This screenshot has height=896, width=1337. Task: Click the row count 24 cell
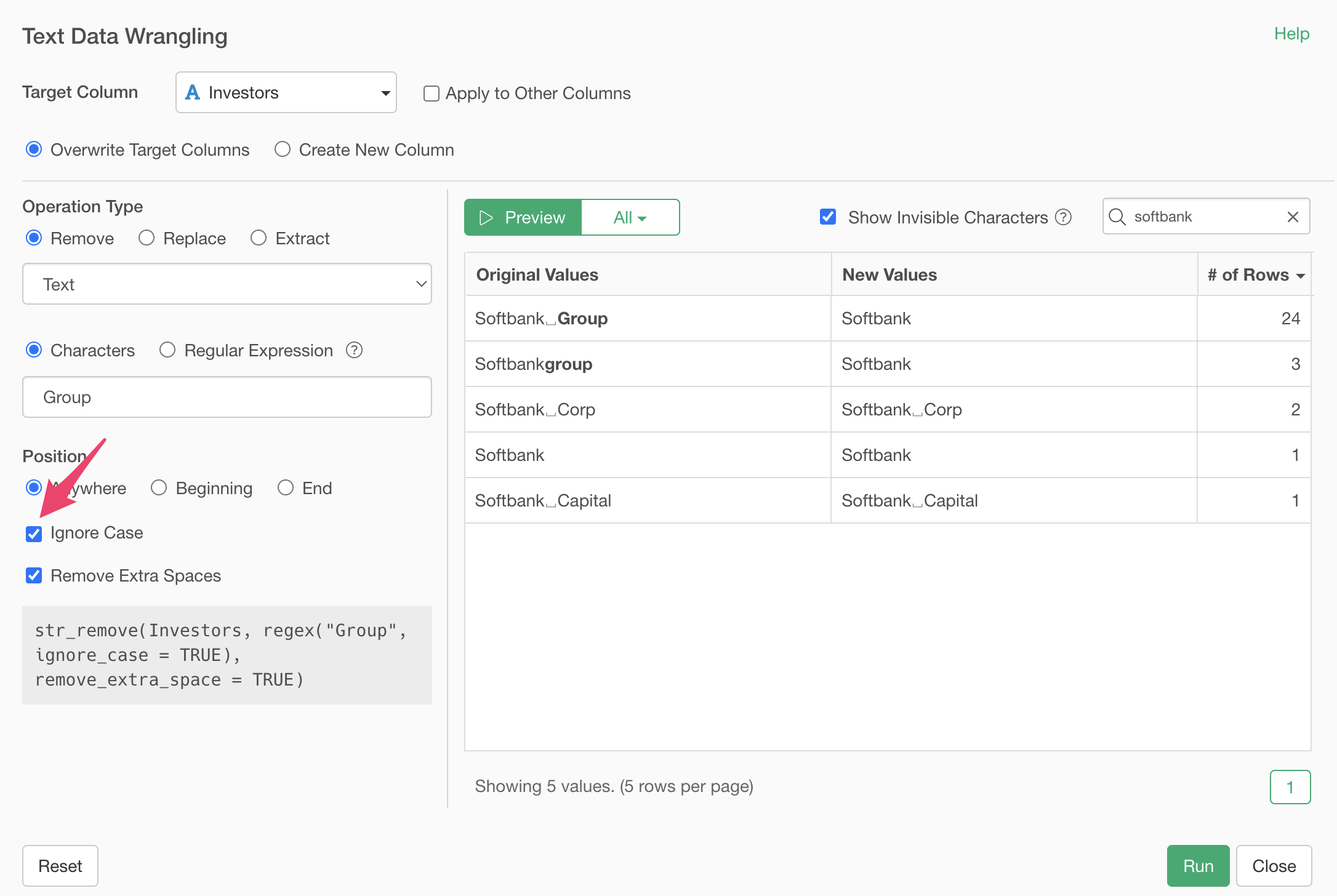click(1255, 319)
